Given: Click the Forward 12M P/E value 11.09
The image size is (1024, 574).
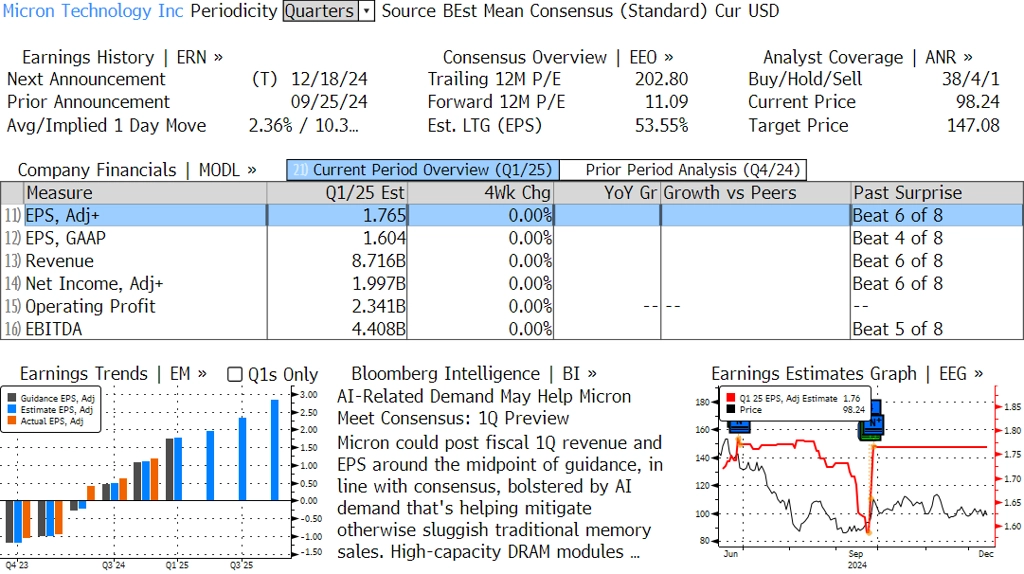Looking at the screenshot, I should [667, 102].
